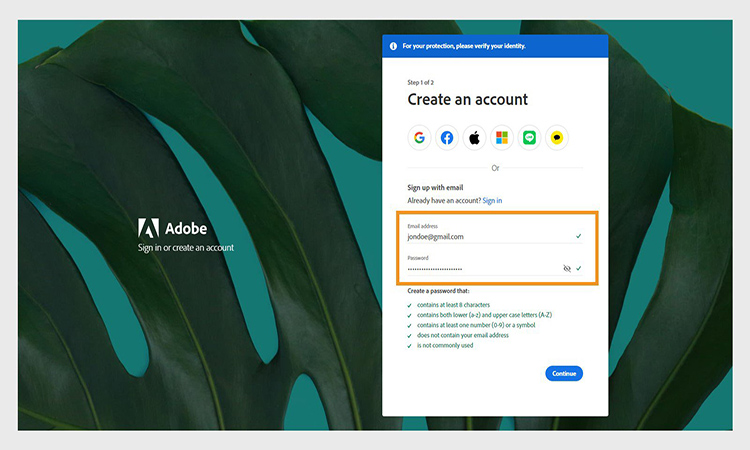Viewport: 750px width, 450px height.
Task: Click the 'Step 1 of 2' label
Action: tap(421, 81)
